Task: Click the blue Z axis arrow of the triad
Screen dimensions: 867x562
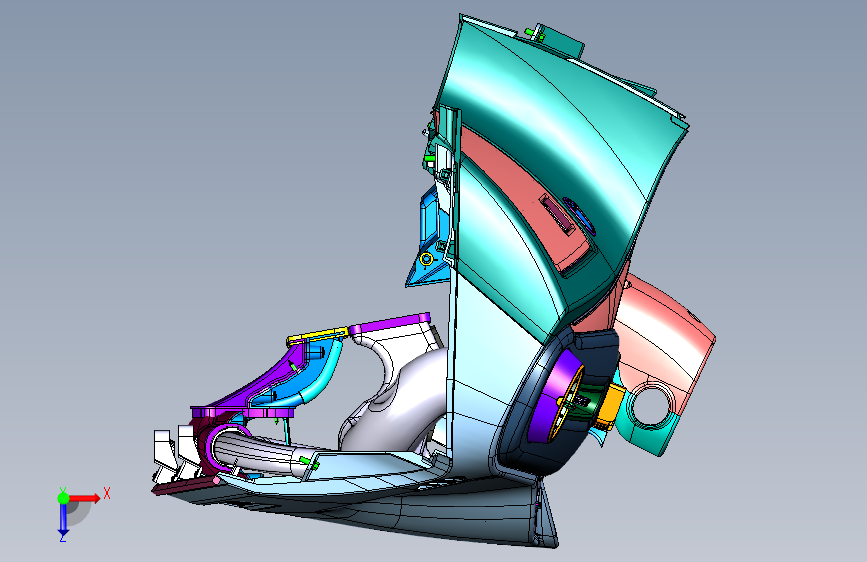Action: (63, 519)
